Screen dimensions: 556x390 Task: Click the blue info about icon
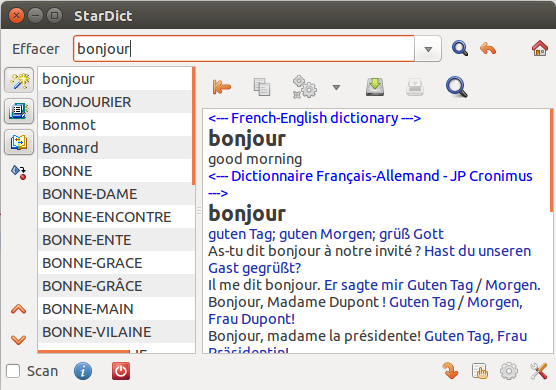[x=83, y=371]
